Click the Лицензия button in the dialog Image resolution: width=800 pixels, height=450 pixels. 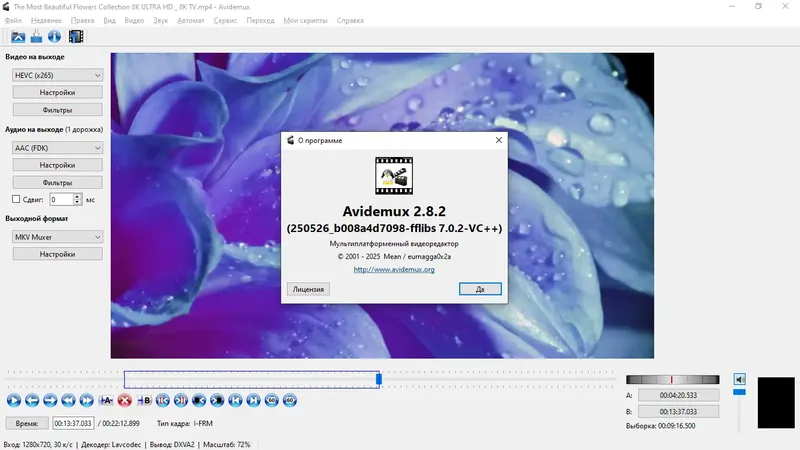tap(308, 289)
